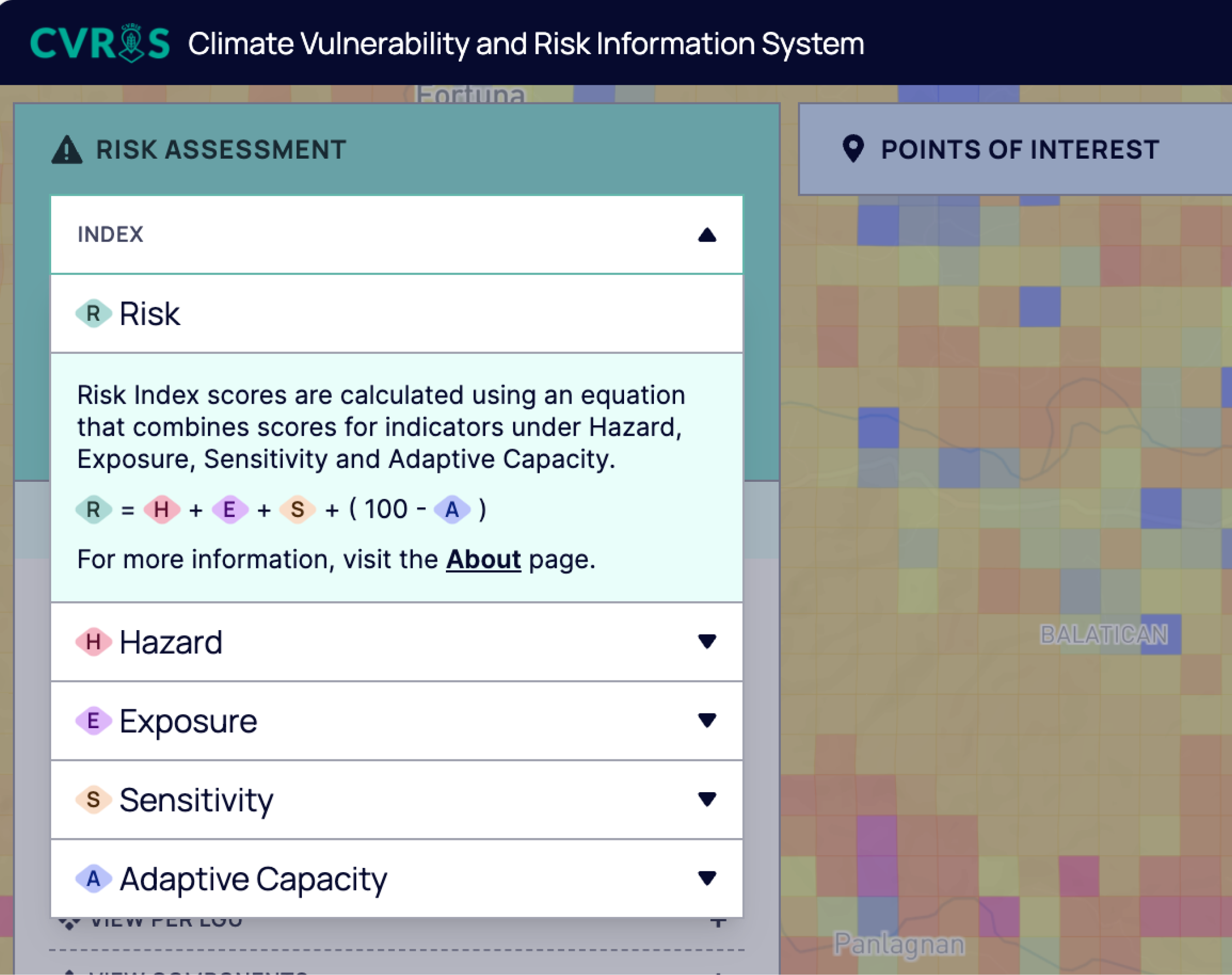The height and width of the screenshot is (975, 1232).
Task: Open the About page link
Action: pos(483,560)
